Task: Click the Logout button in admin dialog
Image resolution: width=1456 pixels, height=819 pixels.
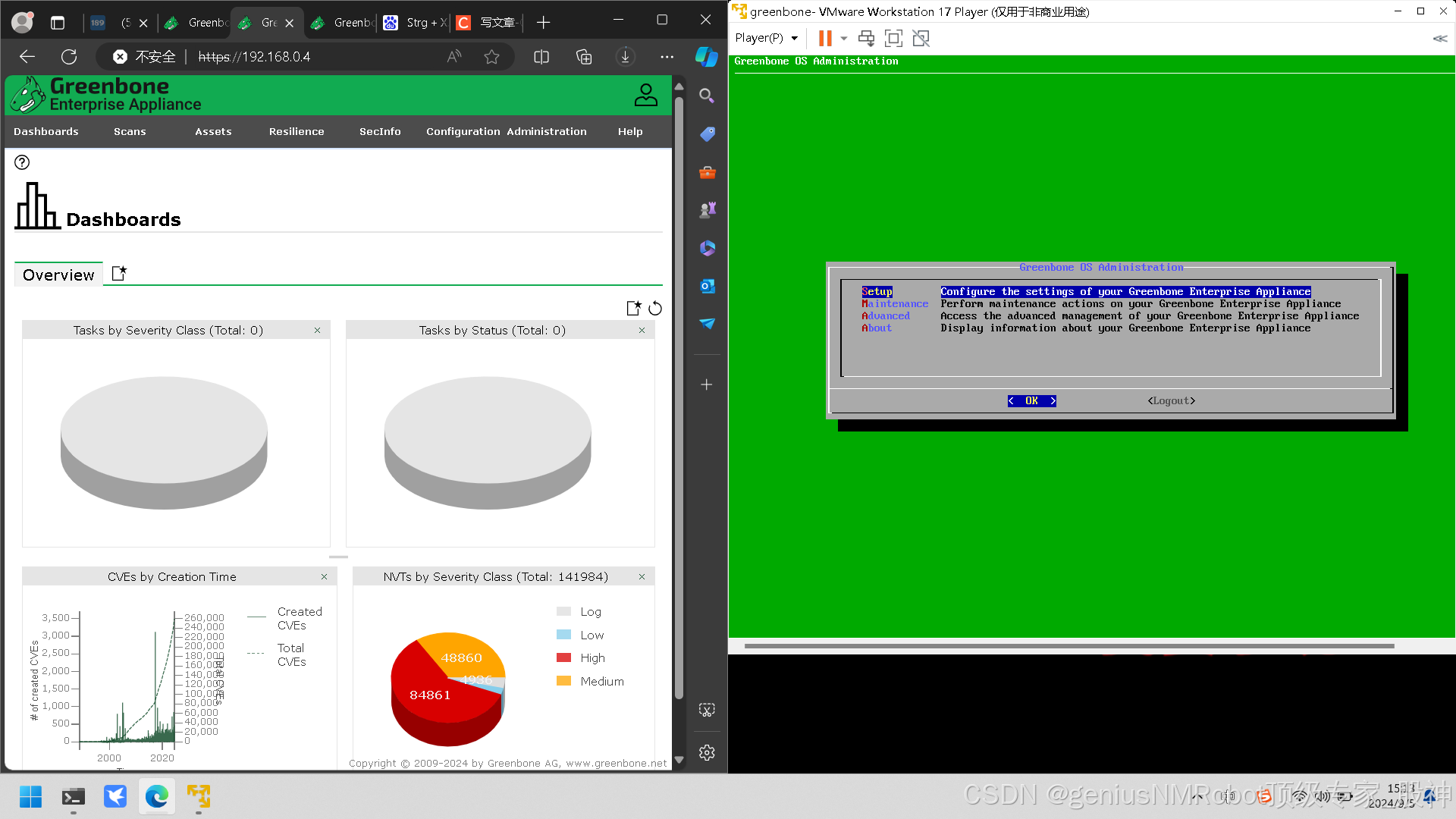Action: (1171, 401)
